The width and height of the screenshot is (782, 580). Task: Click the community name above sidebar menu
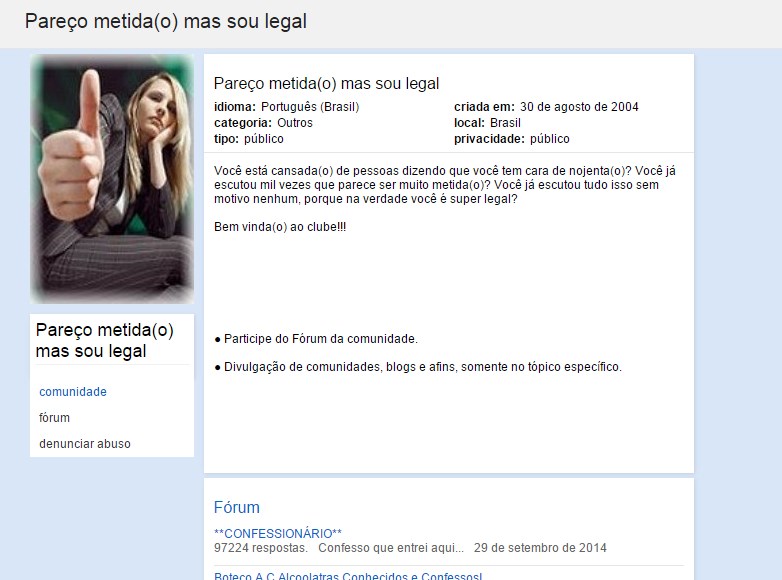tap(105, 340)
